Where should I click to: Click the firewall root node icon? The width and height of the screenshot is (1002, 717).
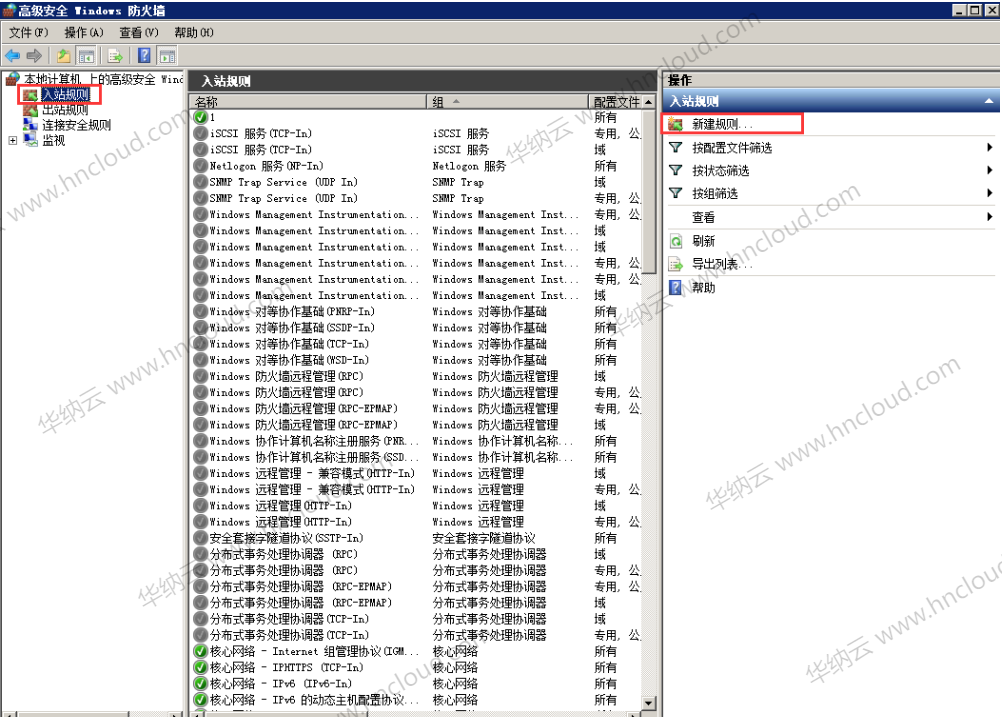(12, 79)
